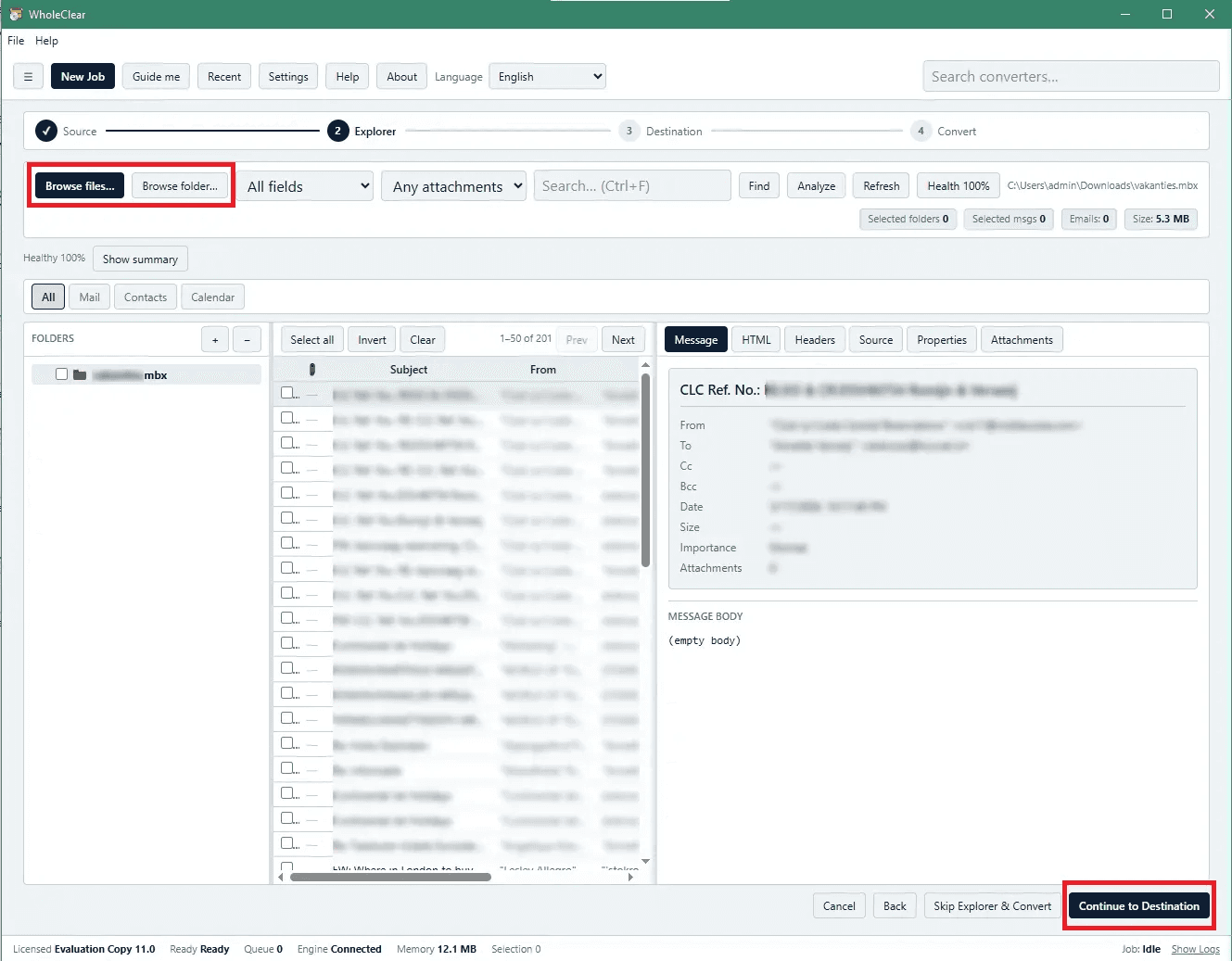1232x961 pixels.
Task: Click Skip Explorer & Convert button
Action: point(993,906)
